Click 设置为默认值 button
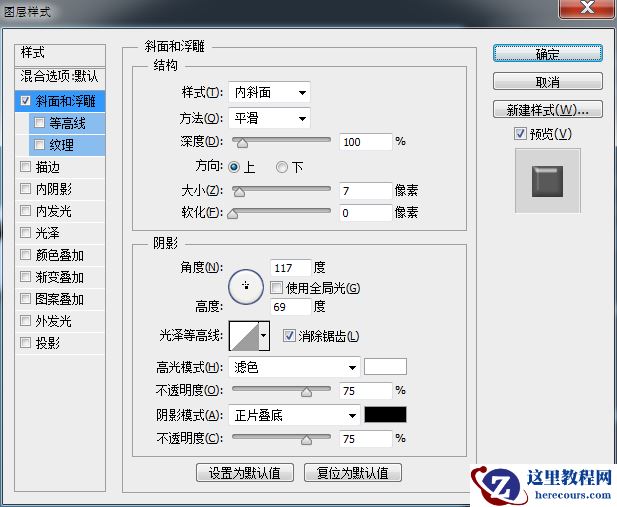617x507 pixels. (245, 473)
